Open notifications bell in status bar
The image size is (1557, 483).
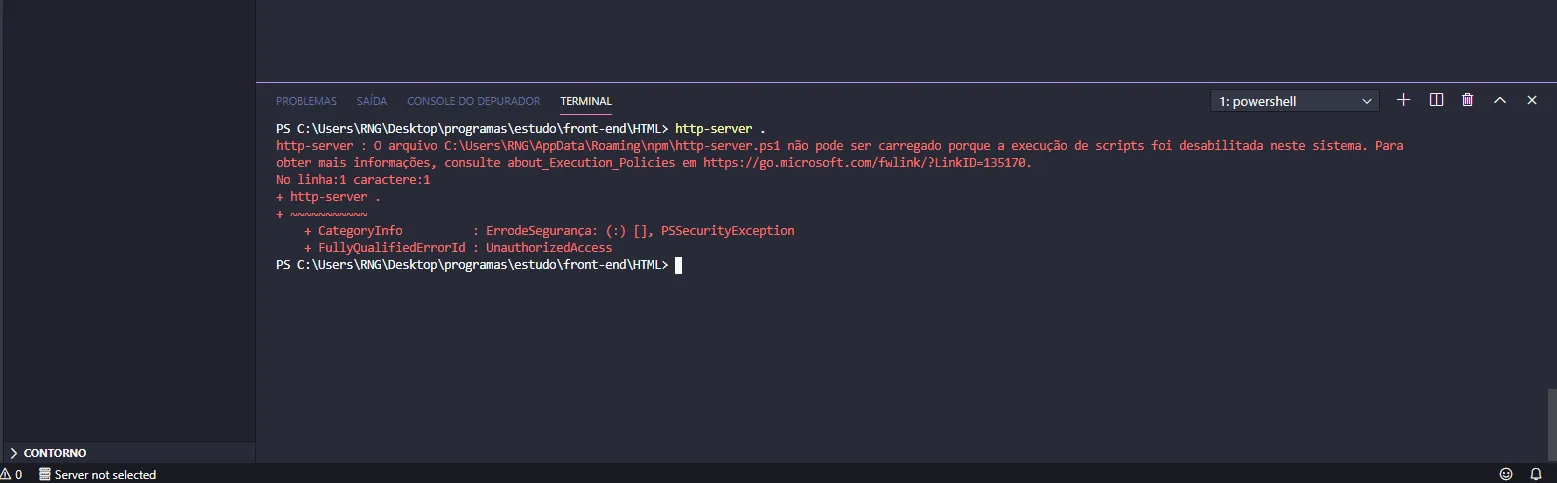(1536, 474)
